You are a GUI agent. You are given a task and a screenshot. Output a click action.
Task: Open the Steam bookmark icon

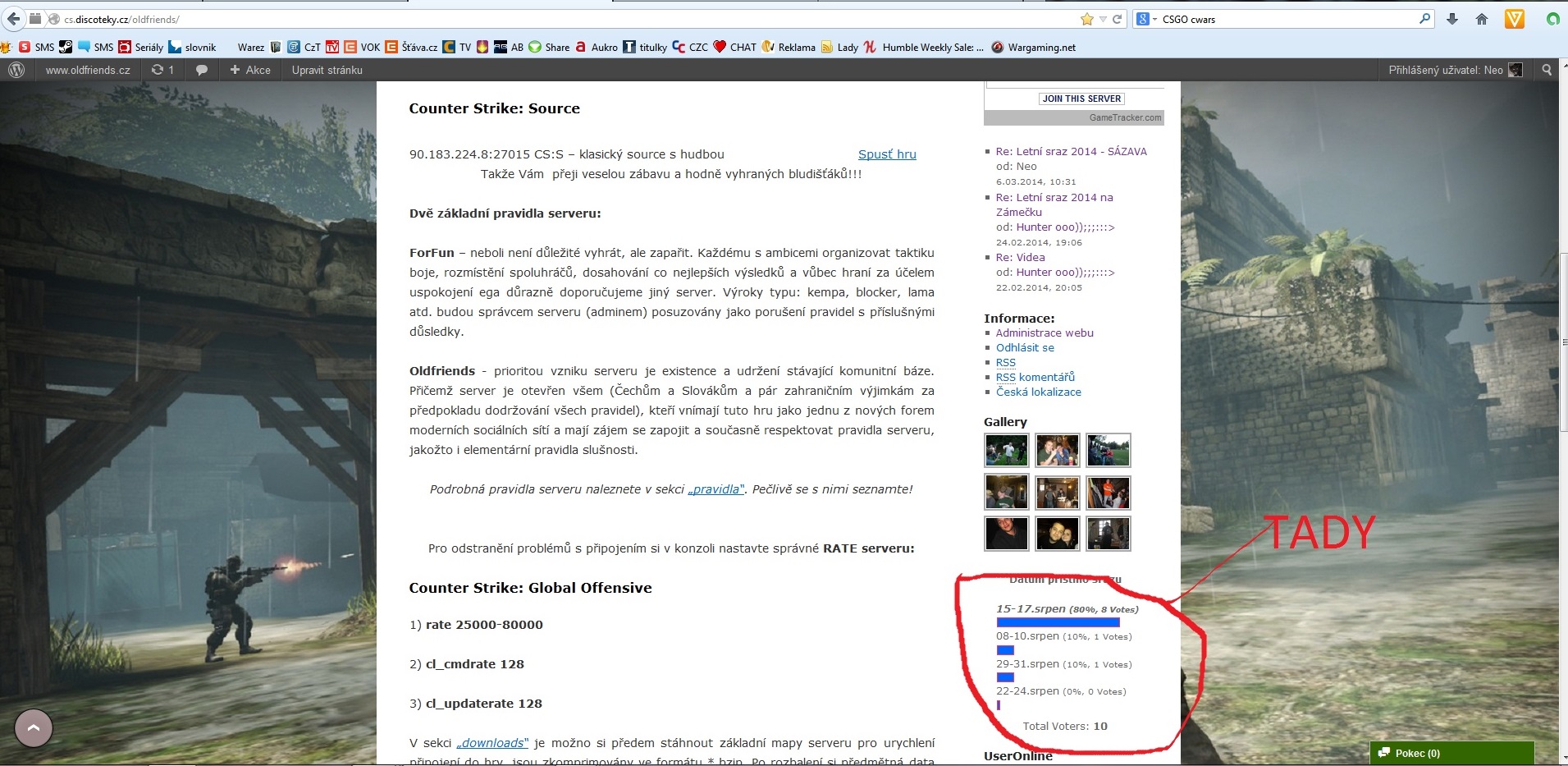(66, 47)
